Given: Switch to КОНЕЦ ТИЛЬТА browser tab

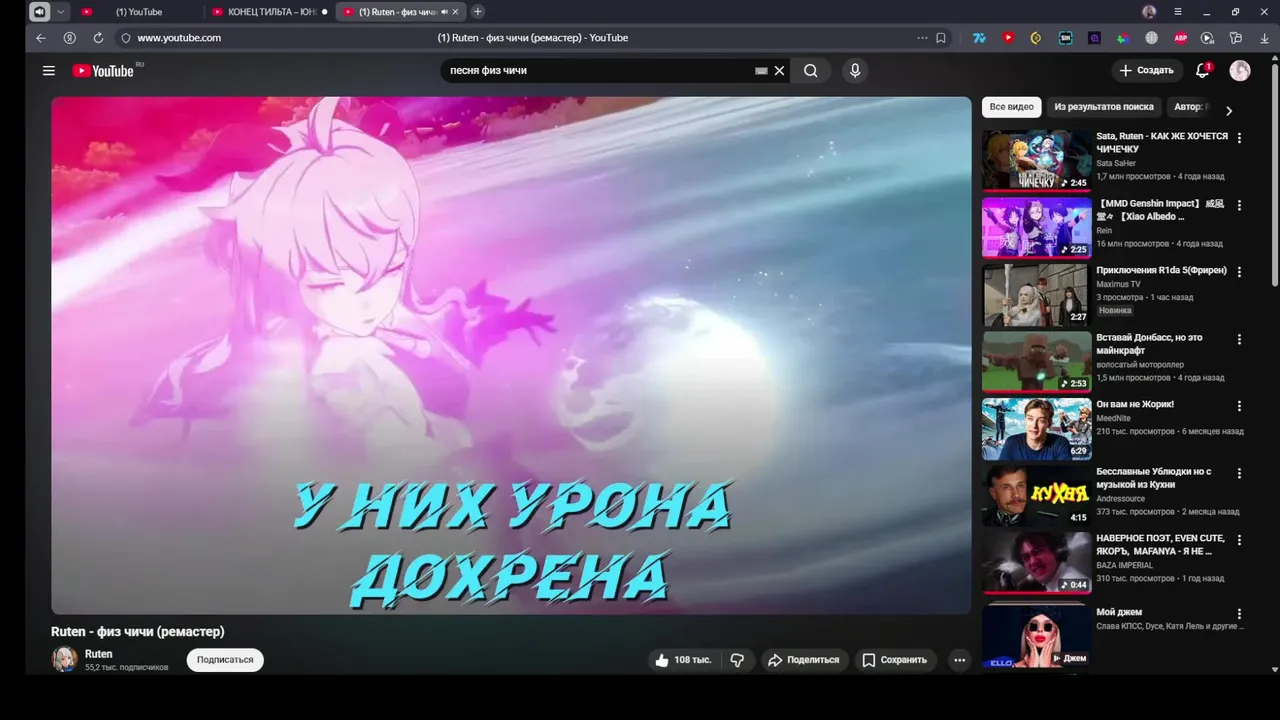Looking at the screenshot, I should pos(268,12).
